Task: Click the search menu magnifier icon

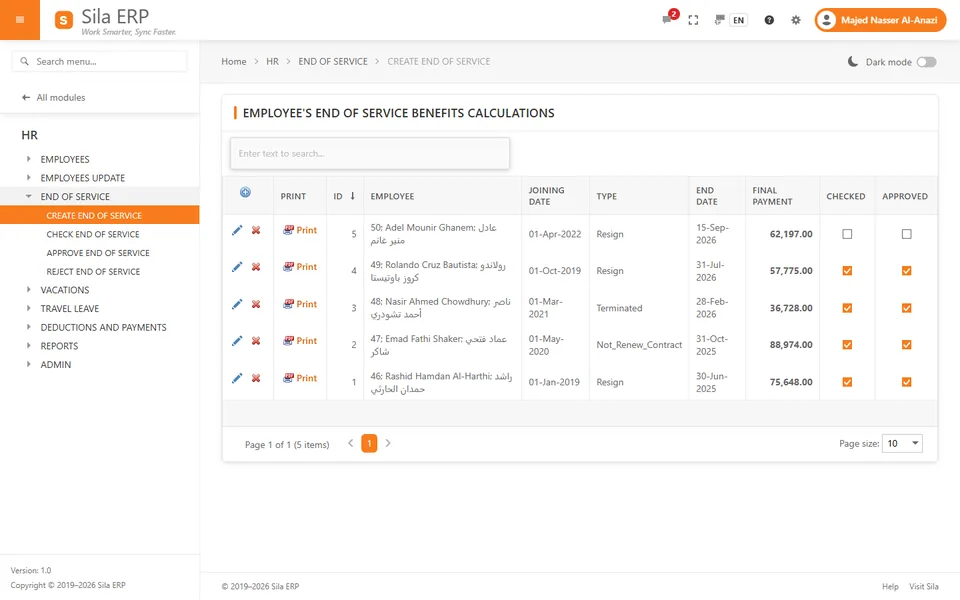Action: [24, 61]
